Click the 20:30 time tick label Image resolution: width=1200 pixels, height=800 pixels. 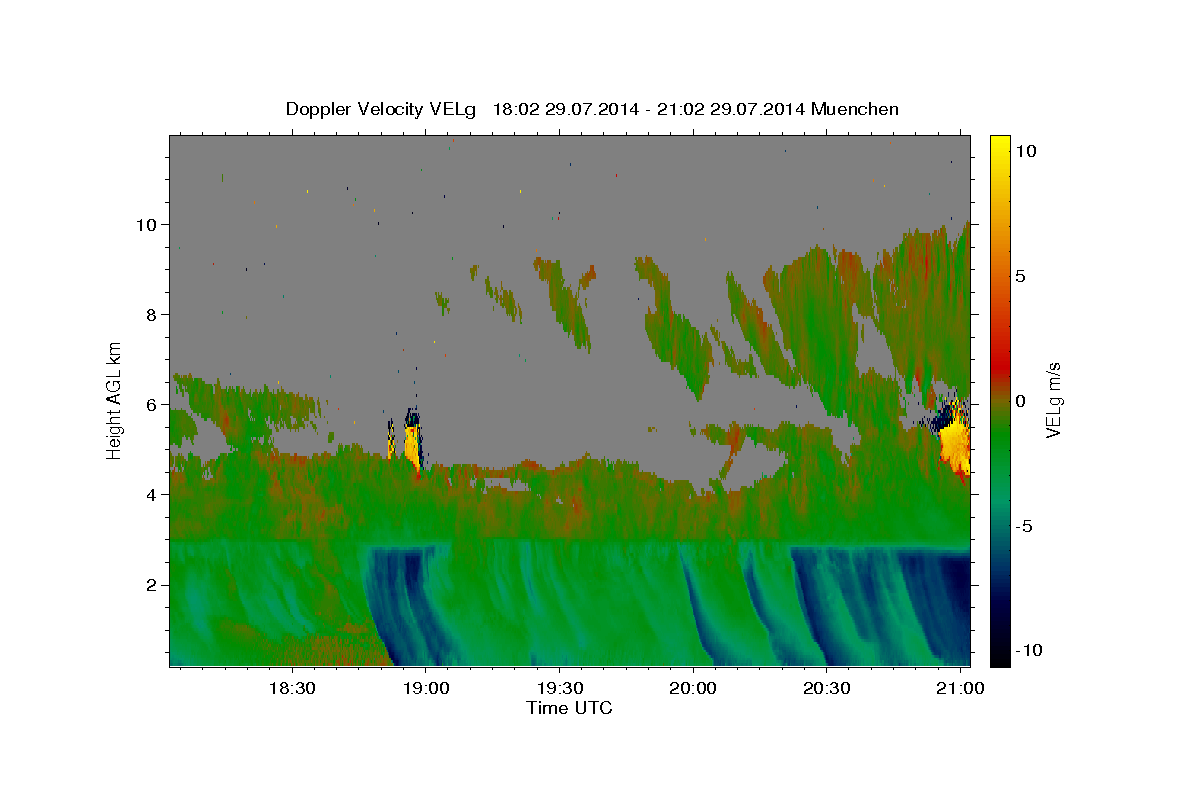coord(827,689)
